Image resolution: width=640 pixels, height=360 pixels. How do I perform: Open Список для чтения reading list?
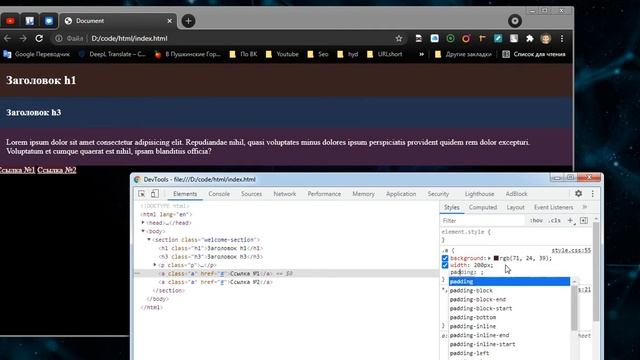tap(534, 54)
